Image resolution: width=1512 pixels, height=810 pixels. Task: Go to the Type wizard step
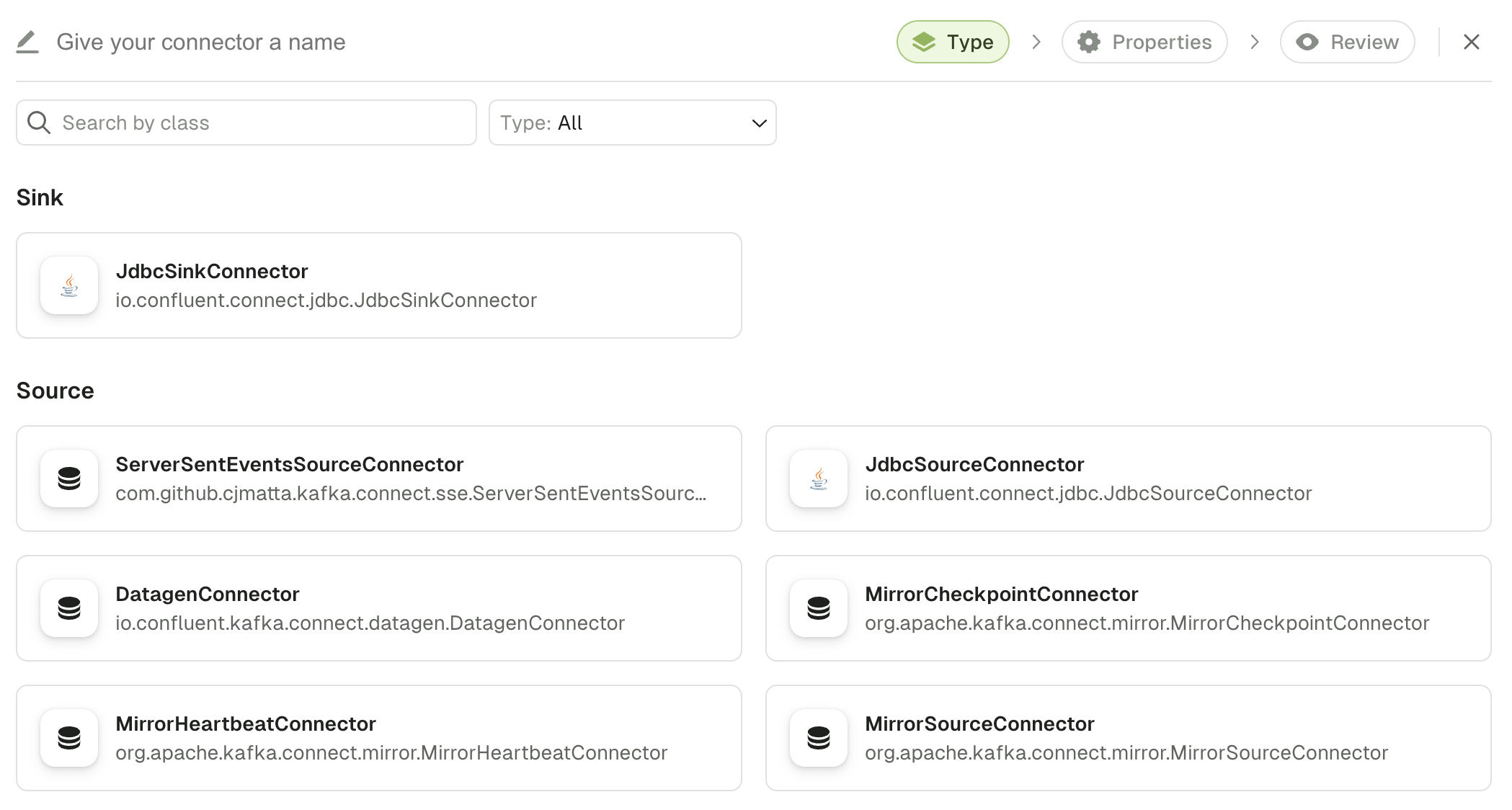[x=953, y=42]
